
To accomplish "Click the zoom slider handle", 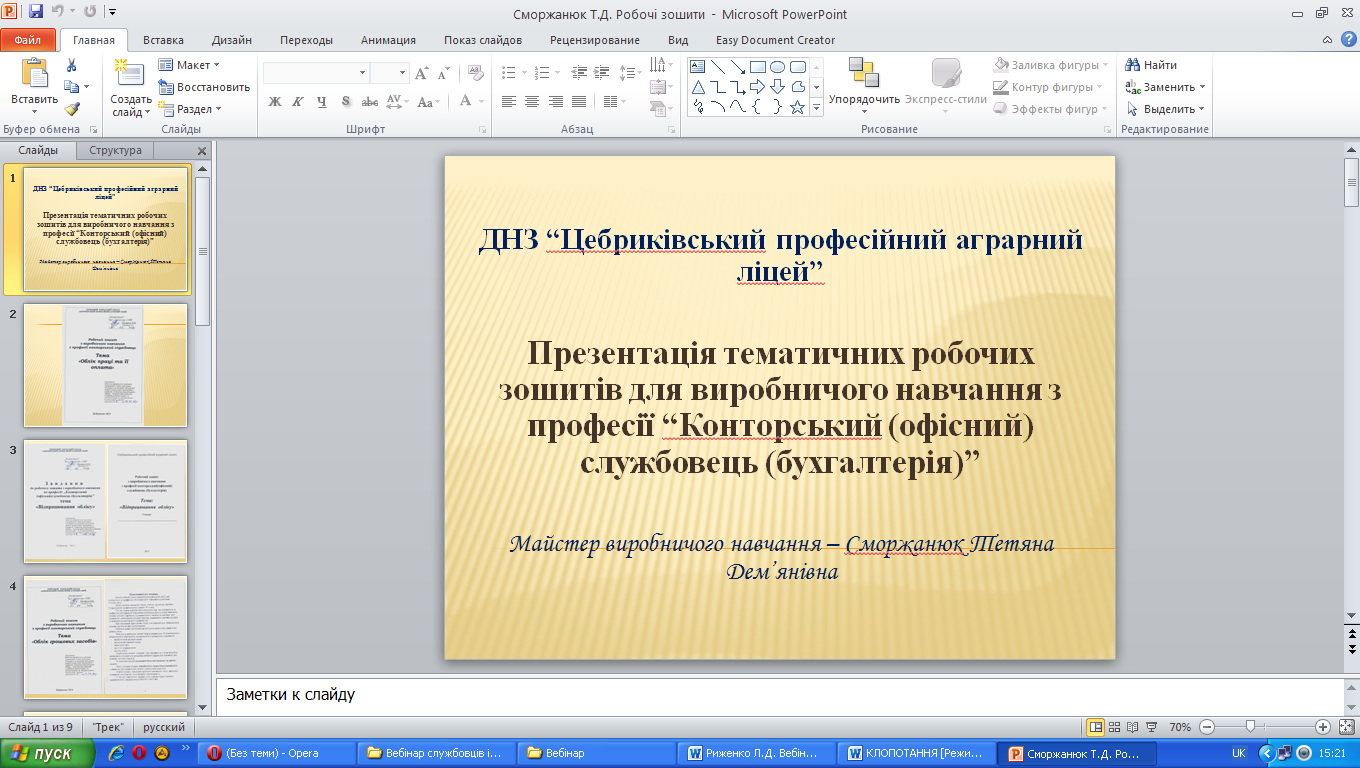I will 1249,727.
